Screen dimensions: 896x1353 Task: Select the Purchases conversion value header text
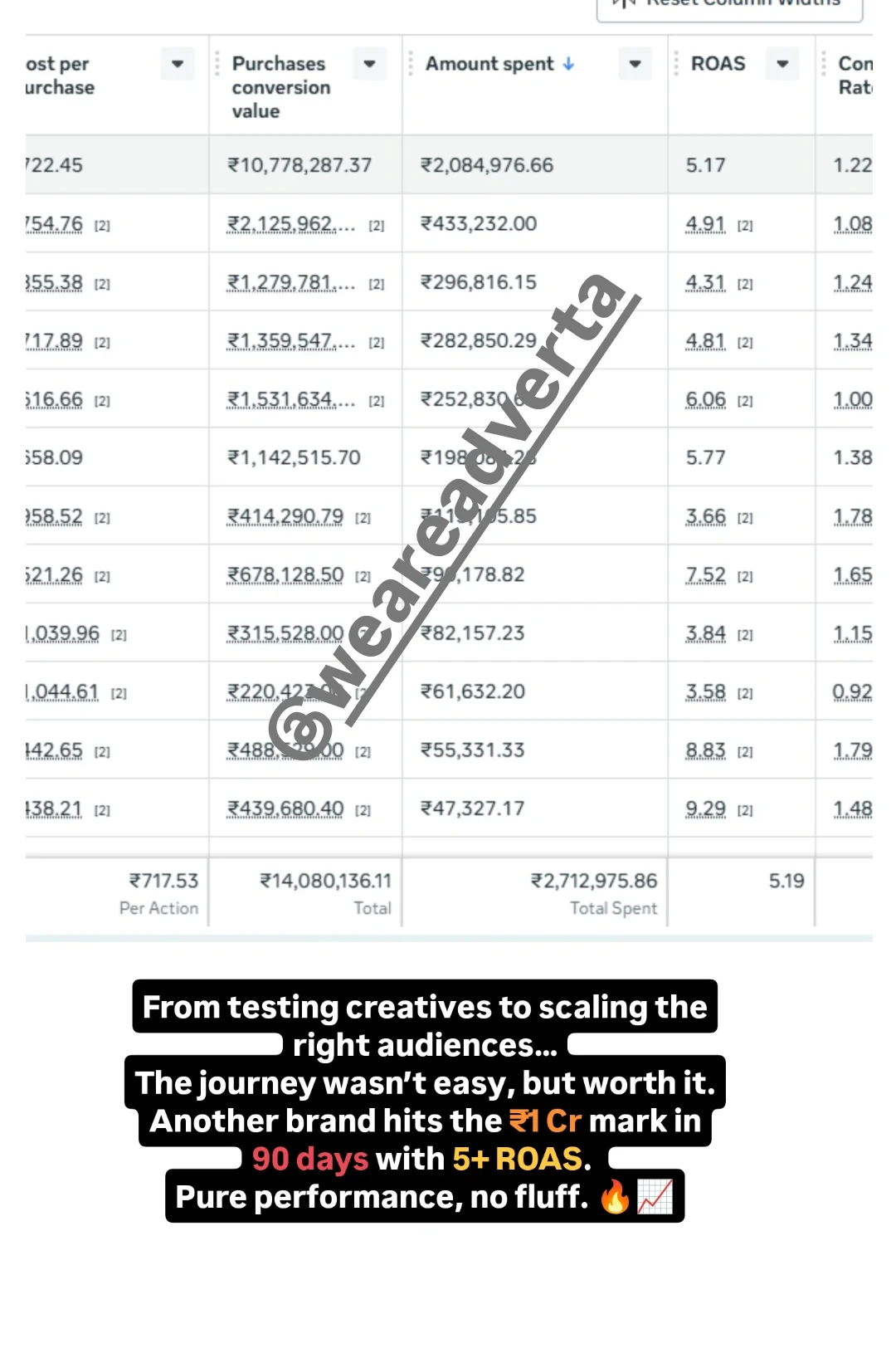point(280,87)
